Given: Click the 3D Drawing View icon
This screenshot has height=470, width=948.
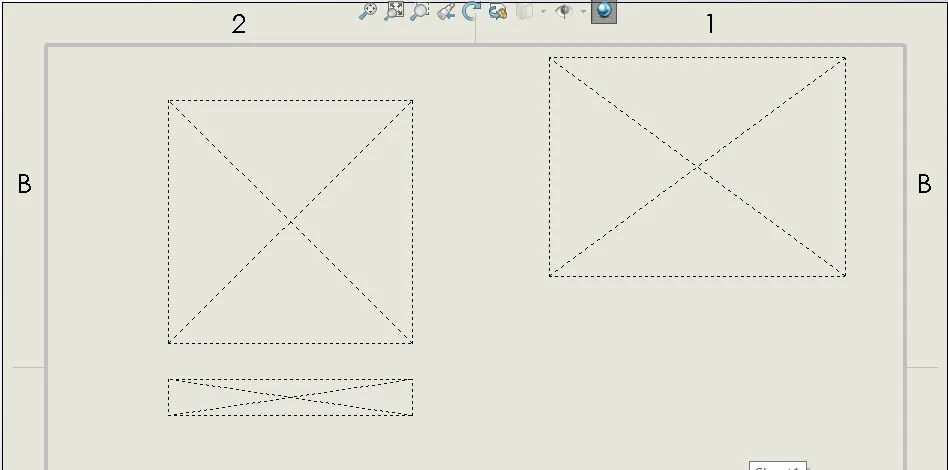Looking at the screenshot, I should [498, 11].
